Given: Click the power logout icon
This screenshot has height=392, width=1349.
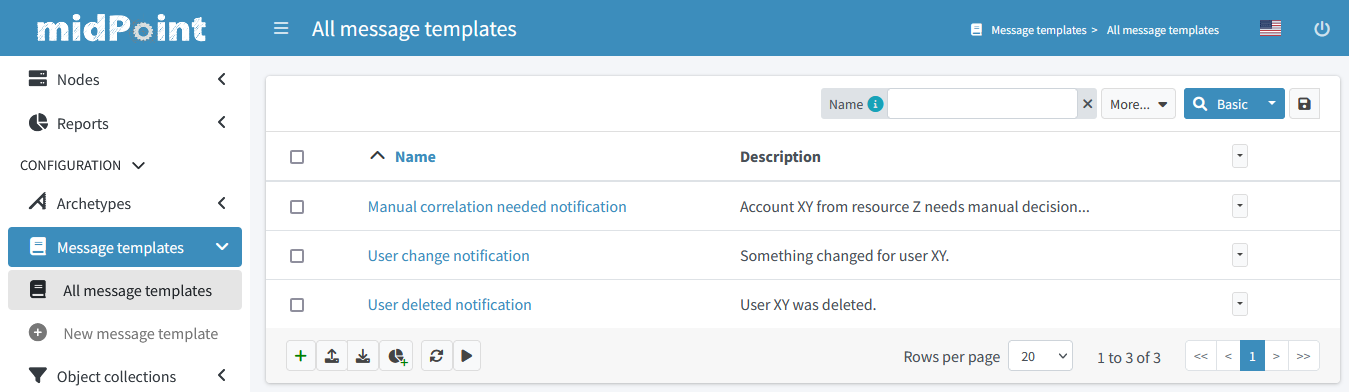Looking at the screenshot, I should pyautogui.click(x=1322, y=29).
